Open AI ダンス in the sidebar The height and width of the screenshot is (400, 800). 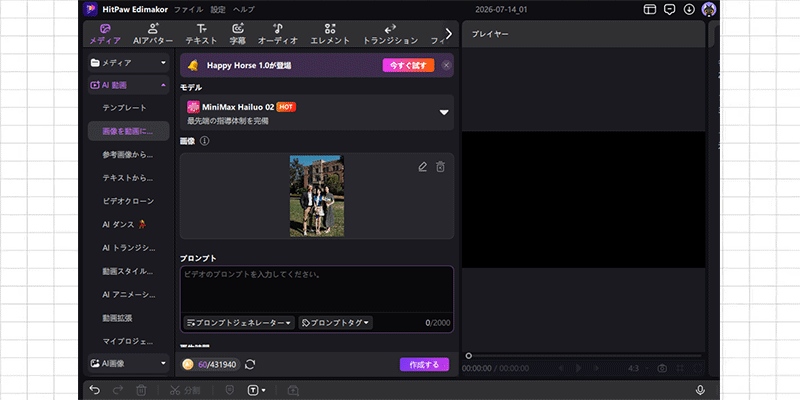point(124,224)
